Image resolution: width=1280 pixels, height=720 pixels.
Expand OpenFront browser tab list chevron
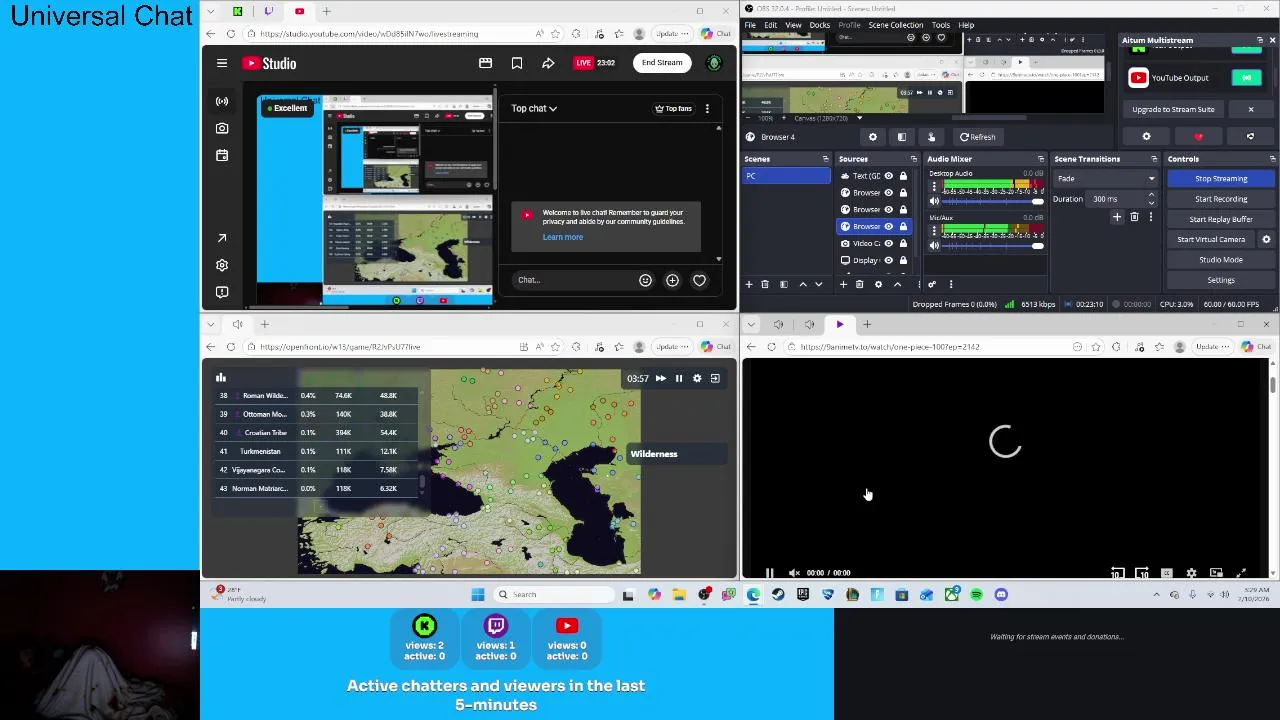(x=210, y=324)
